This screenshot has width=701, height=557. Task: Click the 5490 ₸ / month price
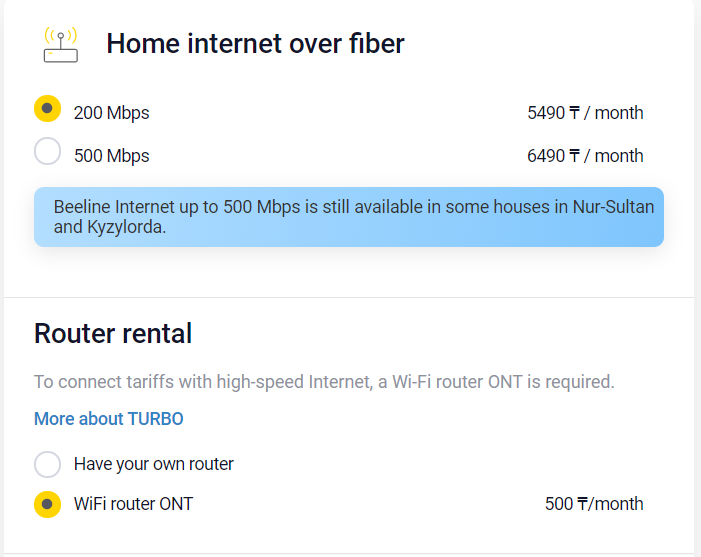click(585, 113)
